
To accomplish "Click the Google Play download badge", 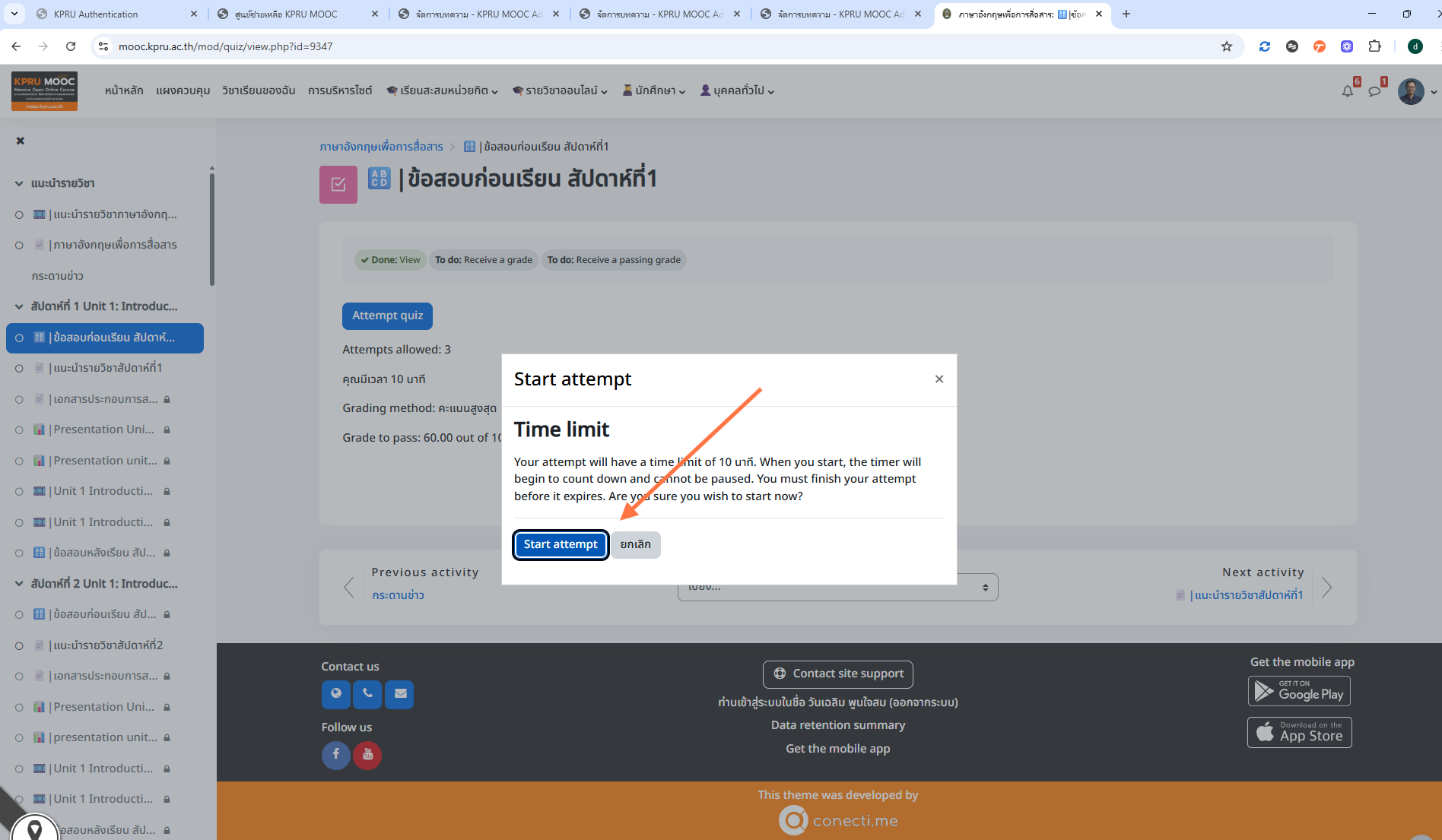I will click(x=1299, y=691).
